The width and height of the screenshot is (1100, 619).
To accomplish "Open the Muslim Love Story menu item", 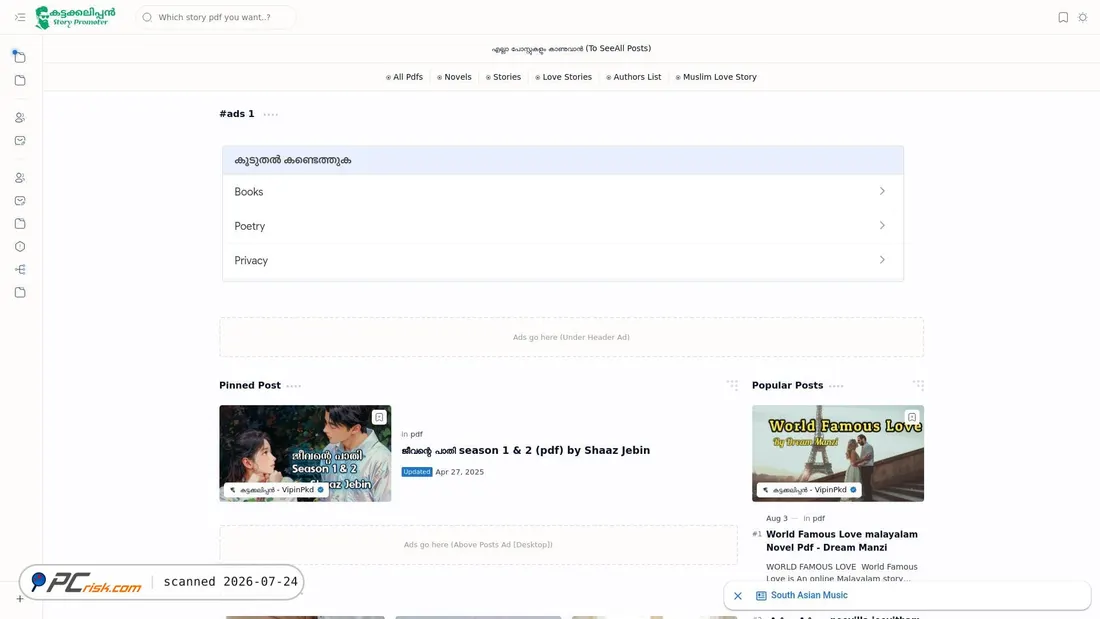I will pyautogui.click(x=716, y=77).
